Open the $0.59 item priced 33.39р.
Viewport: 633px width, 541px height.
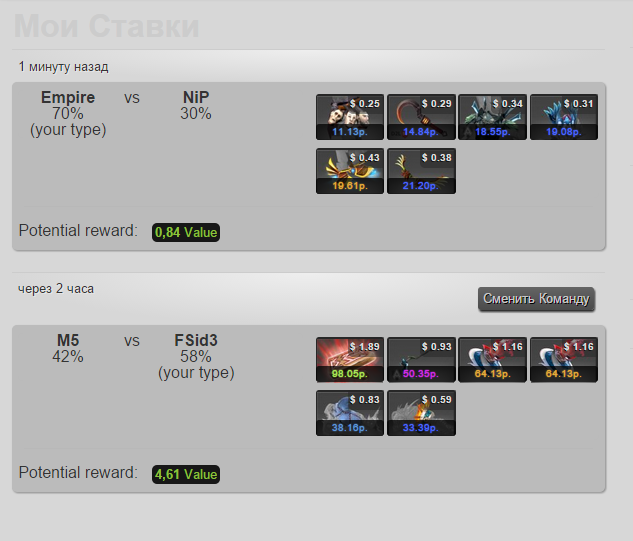point(421,413)
